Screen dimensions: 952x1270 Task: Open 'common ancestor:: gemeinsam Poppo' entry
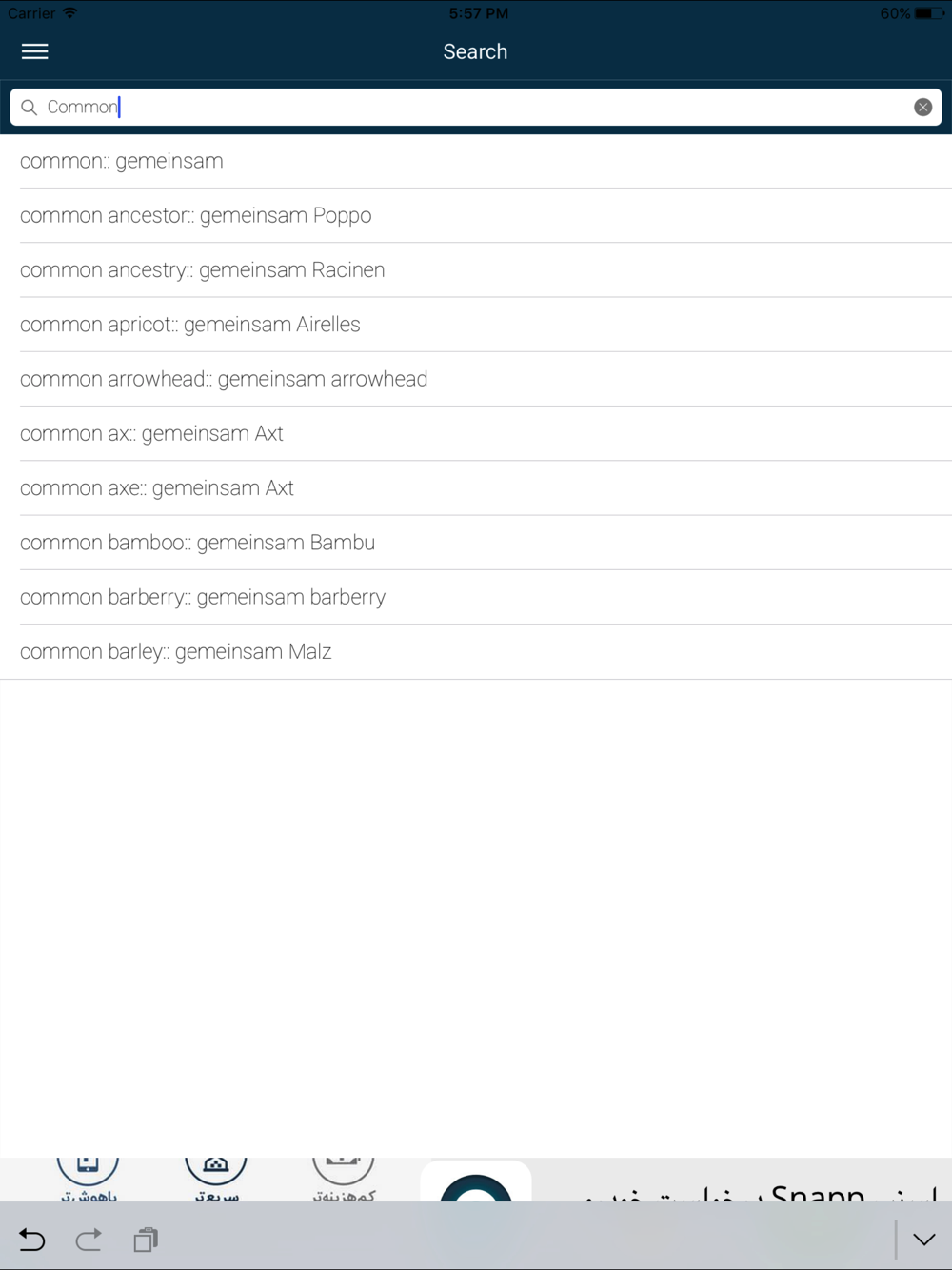click(x=476, y=215)
